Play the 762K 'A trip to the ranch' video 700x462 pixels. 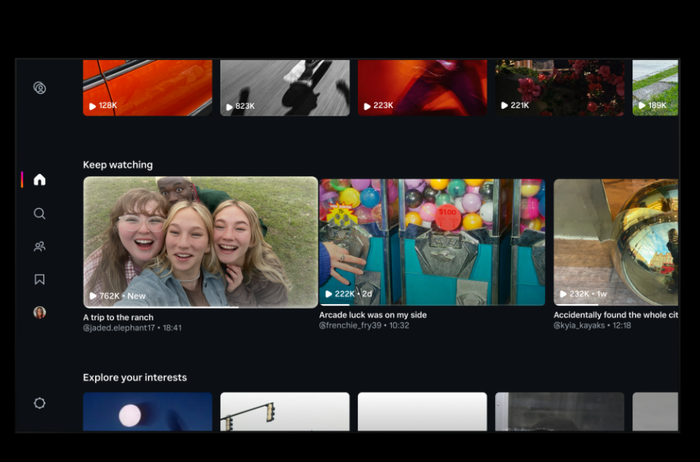[x=200, y=242]
